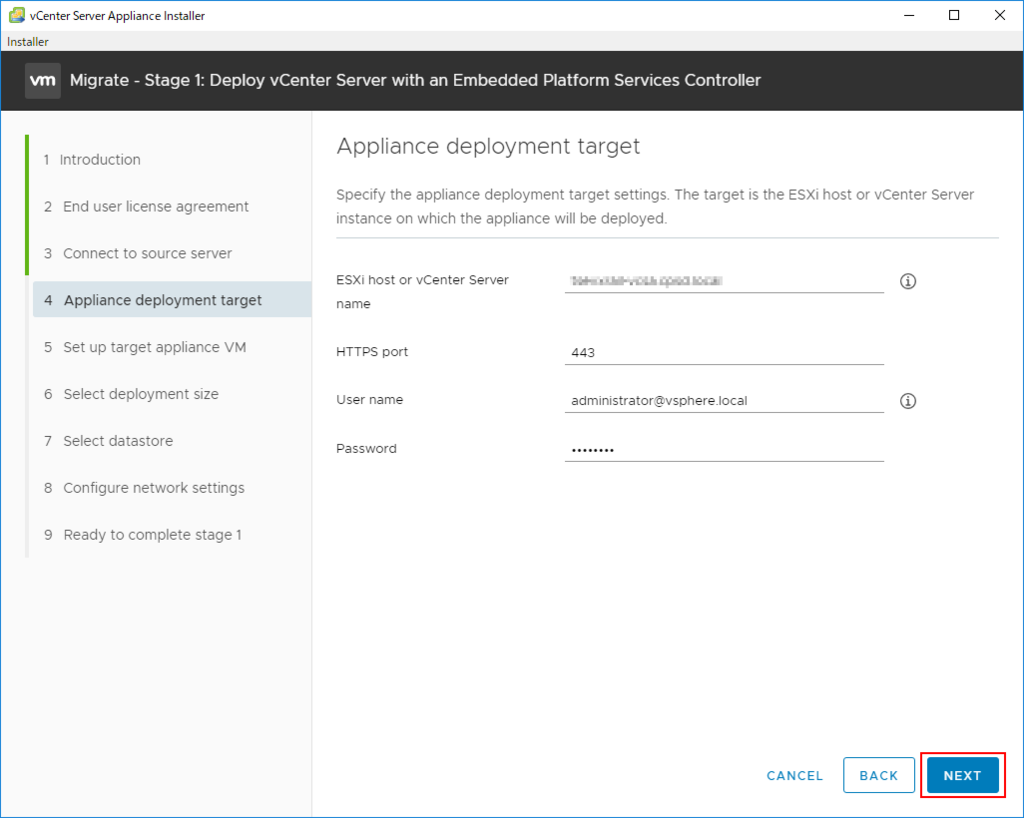
Task: Click the info icon beside User name field
Action: (908, 401)
